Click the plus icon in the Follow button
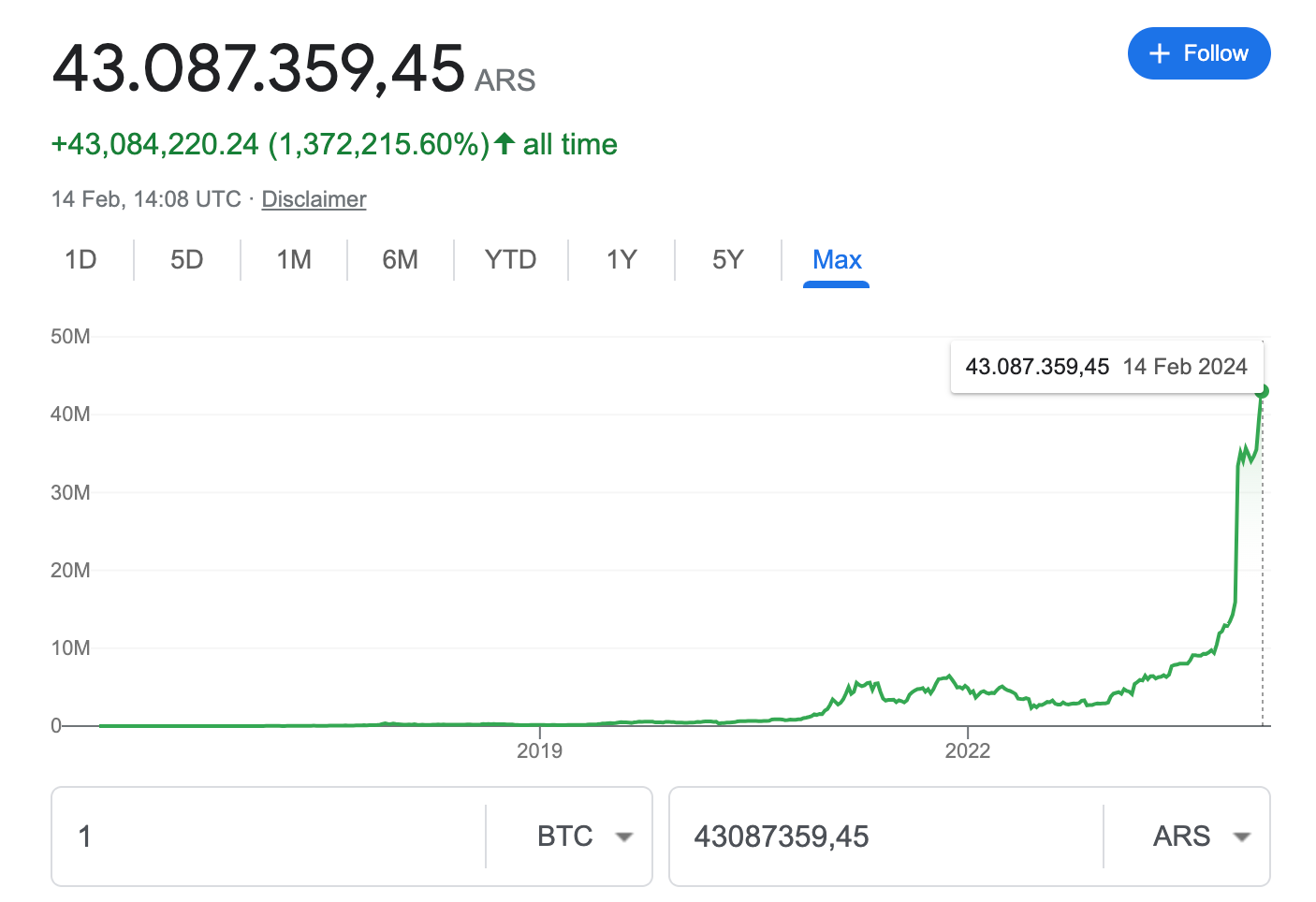 coord(1159,53)
